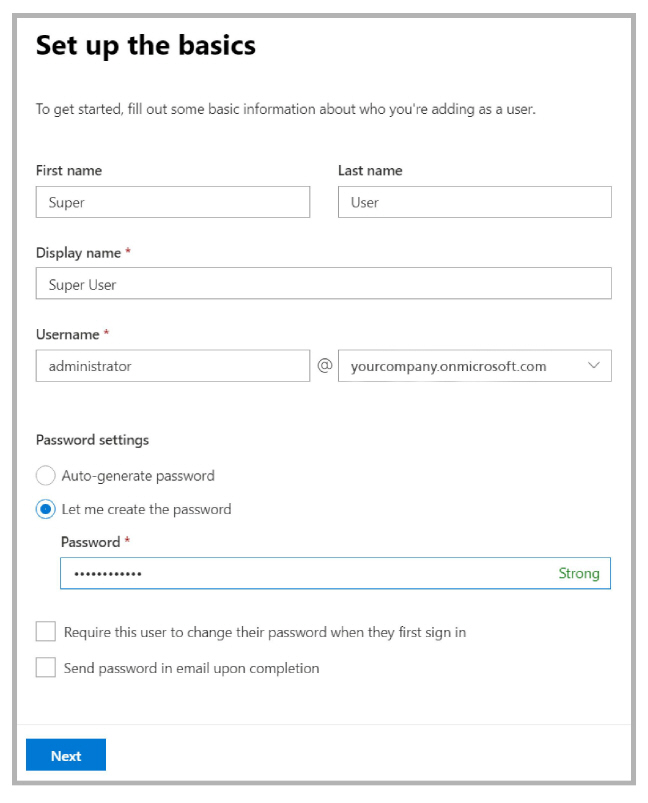Select the Auto-generate password option
This screenshot has width=648, height=803.
click(x=46, y=475)
